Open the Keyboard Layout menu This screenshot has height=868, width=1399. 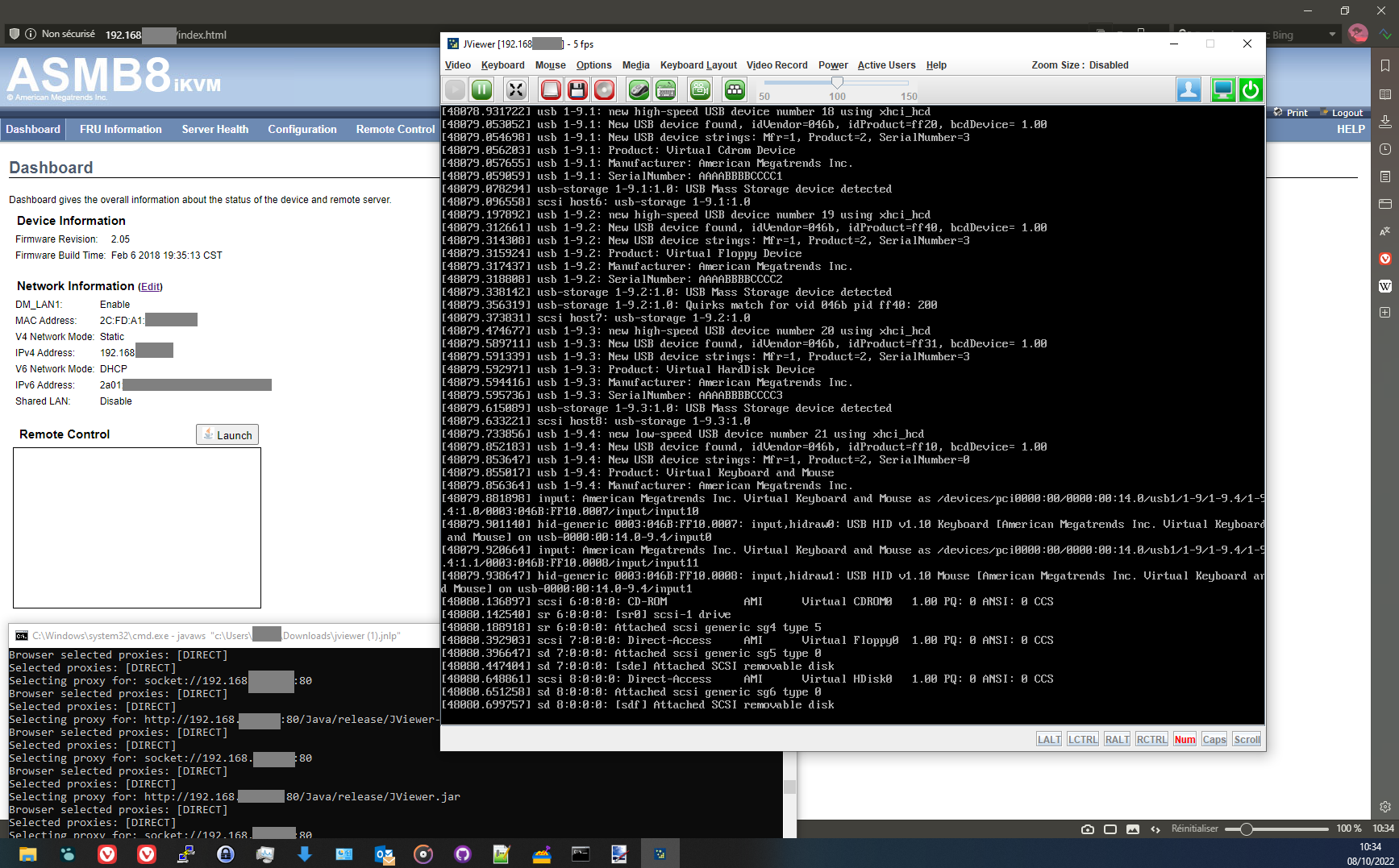(x=698, y=65)
